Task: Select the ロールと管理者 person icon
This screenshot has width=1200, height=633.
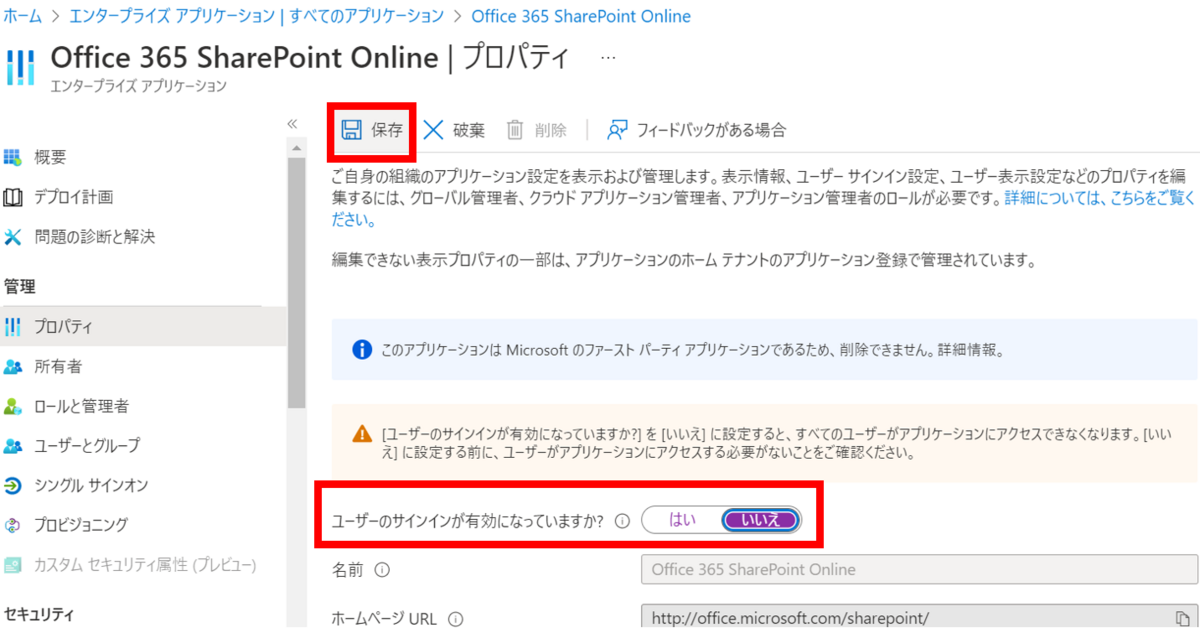Action: point(13,407)
